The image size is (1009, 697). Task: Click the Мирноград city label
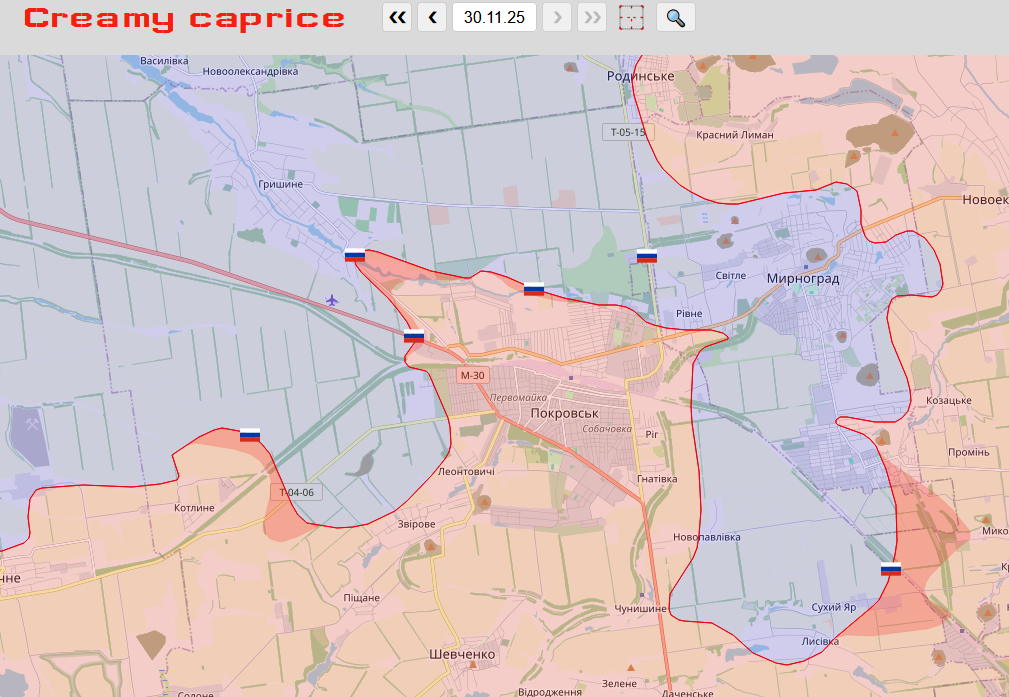[x=803, y=279]
